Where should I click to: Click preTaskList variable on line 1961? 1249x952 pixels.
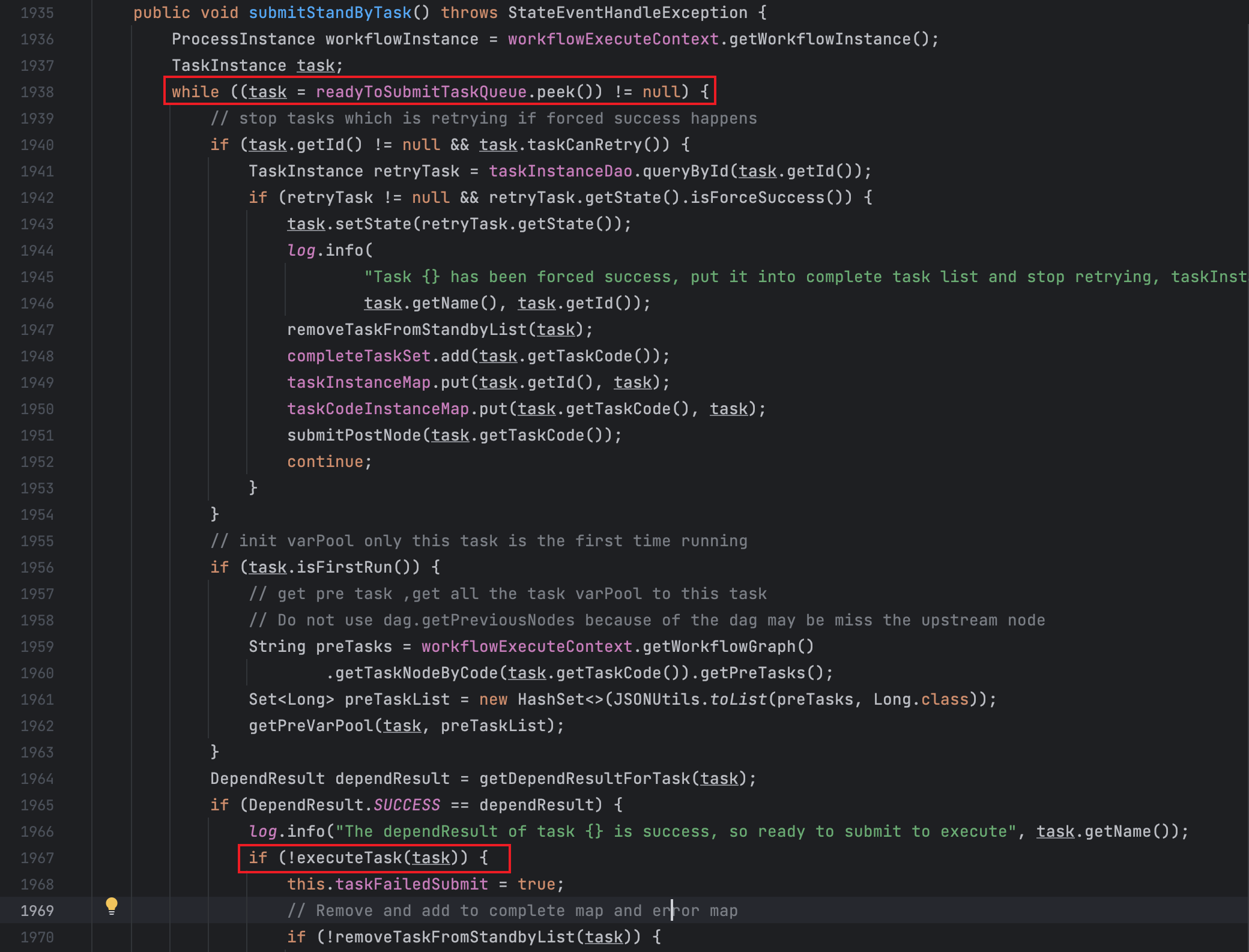tap(397, 699)
